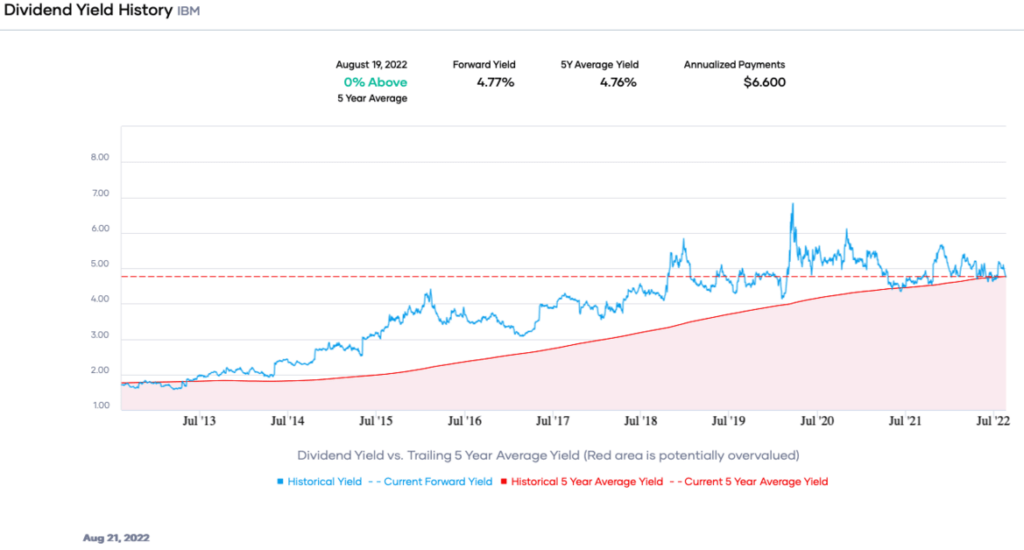
Task: Click the 0% Above green text
Action: 376,82
